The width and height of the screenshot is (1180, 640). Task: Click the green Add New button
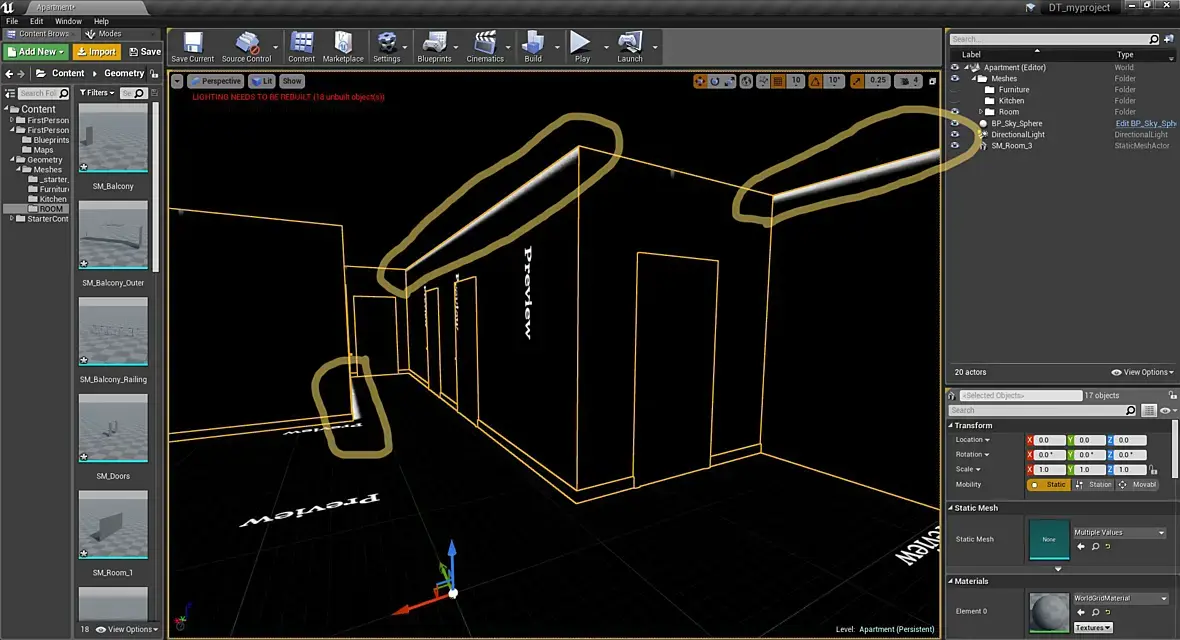click(36, 52)
